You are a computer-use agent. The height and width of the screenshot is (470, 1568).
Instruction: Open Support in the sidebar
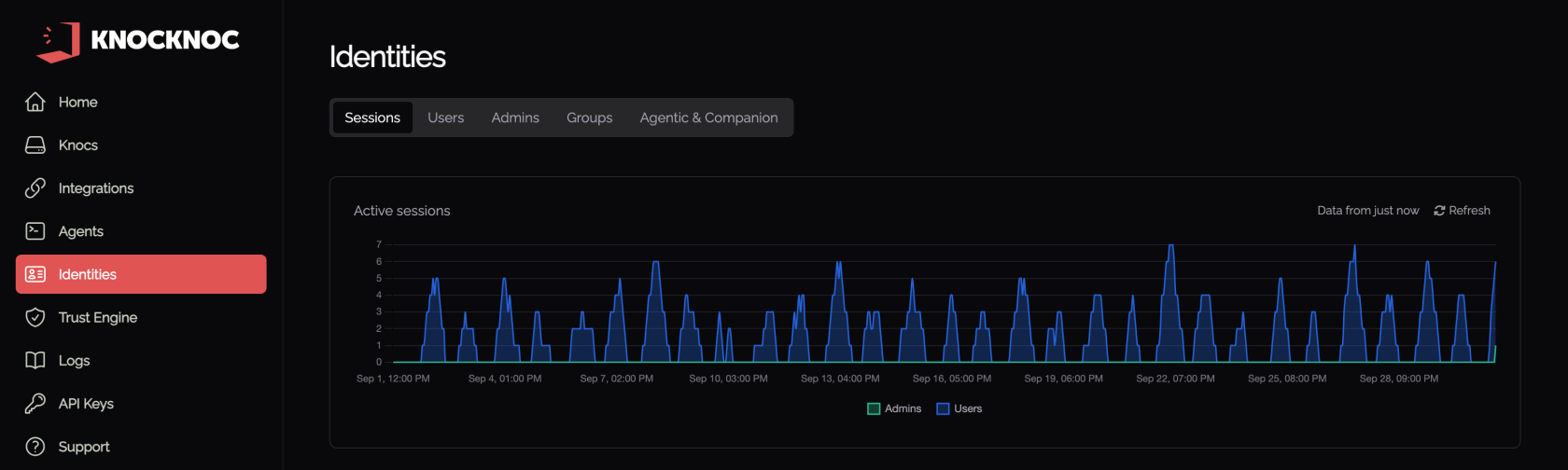click(141, 447)
